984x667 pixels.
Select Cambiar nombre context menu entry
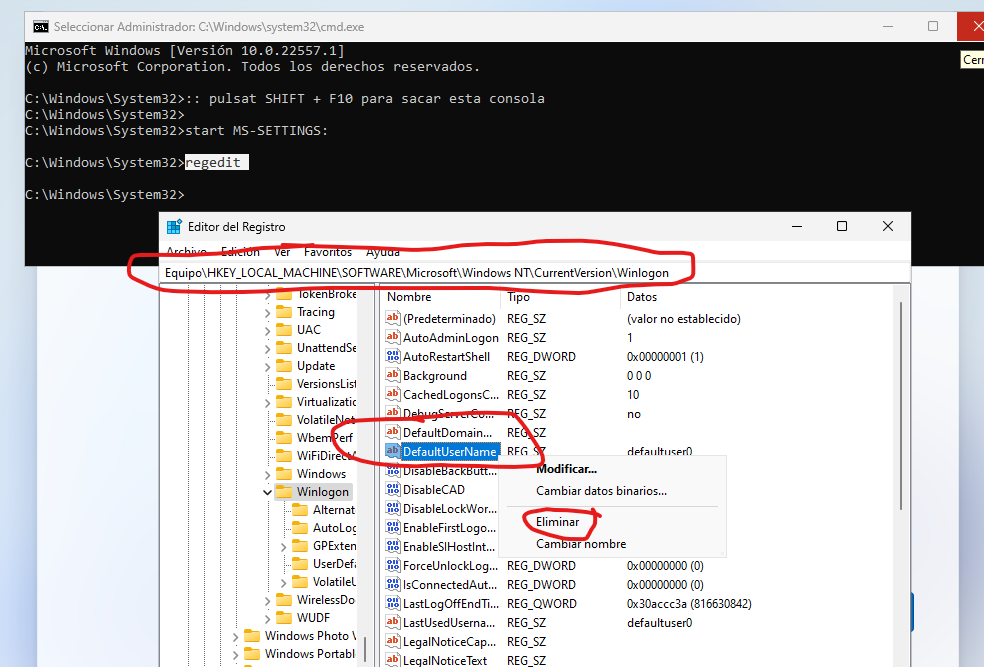(581, 544)
